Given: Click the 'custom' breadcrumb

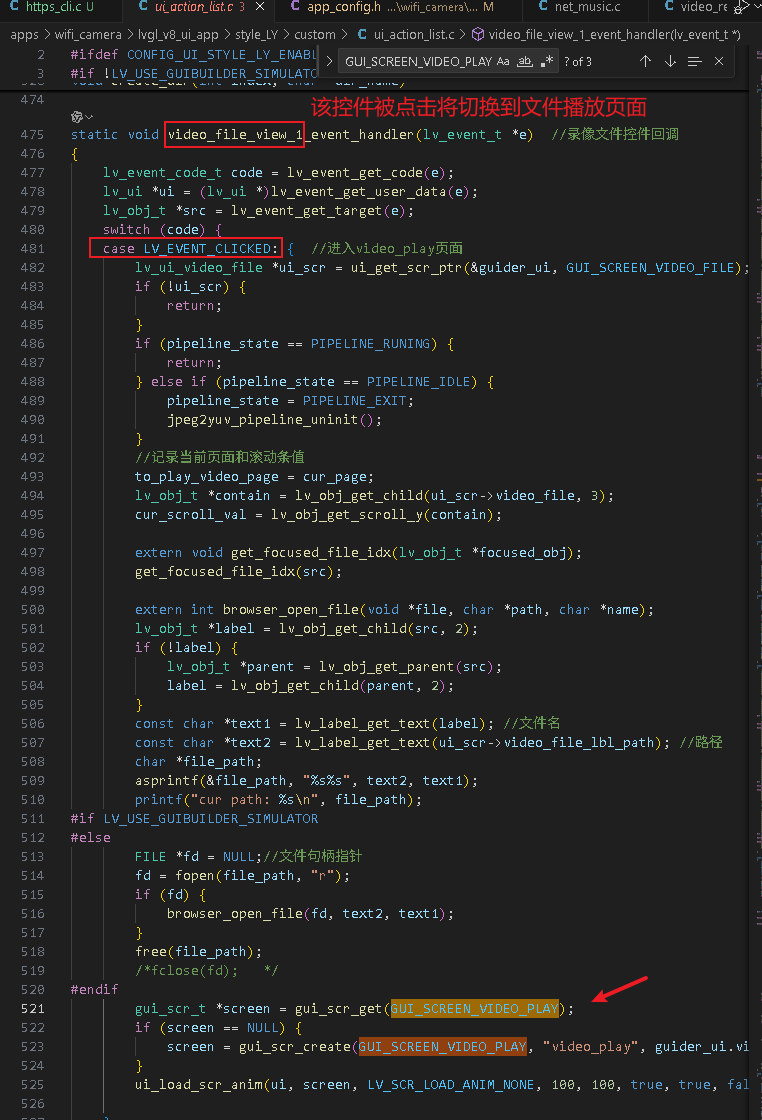Looking at the screenshot, I should [x=315, y=34].
